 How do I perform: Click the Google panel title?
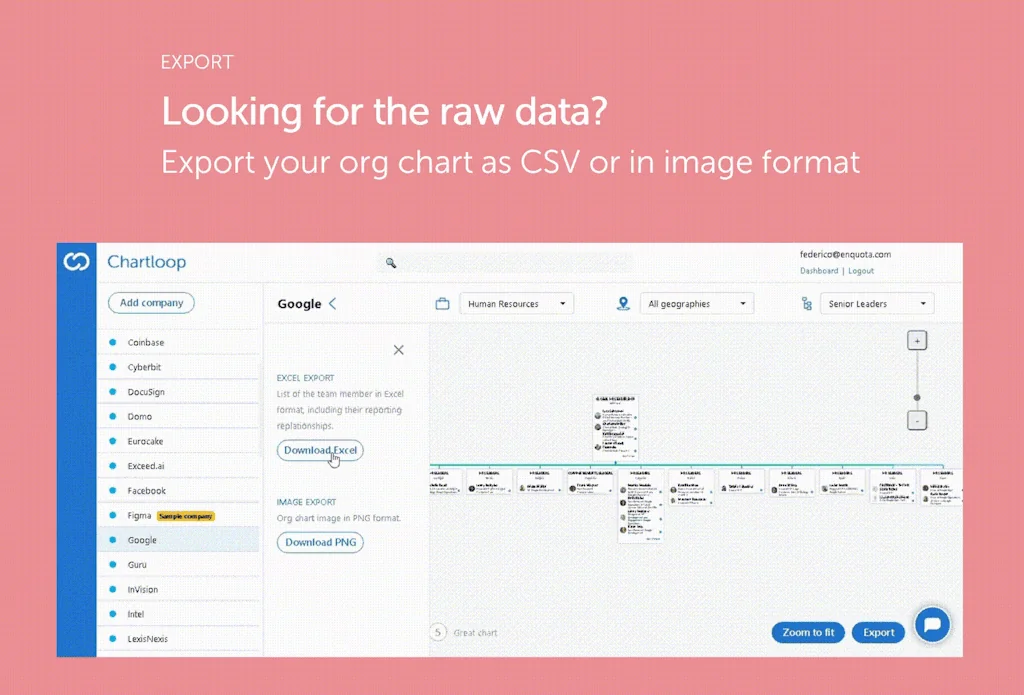coord(299,304)
